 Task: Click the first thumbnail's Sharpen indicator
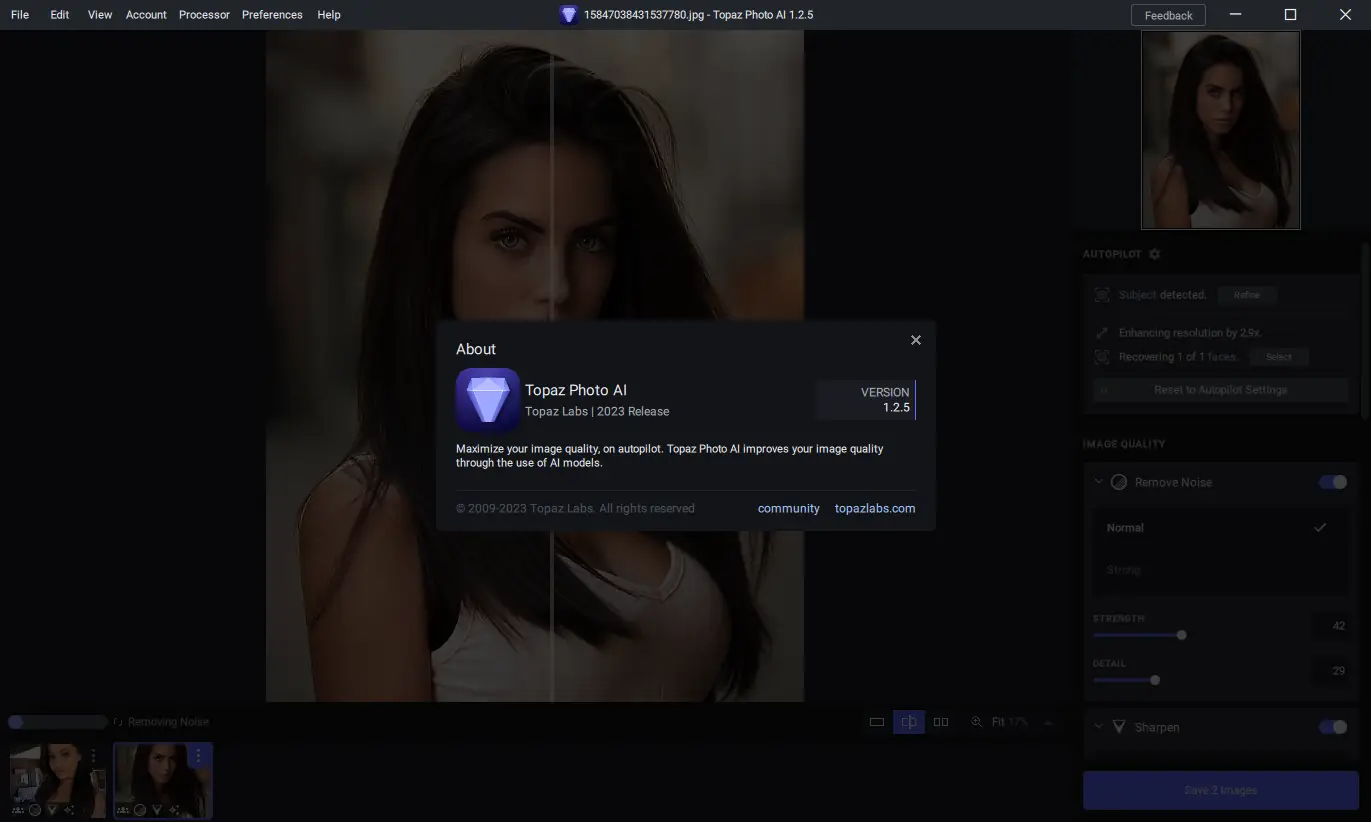pyautogui.click(x=52, y=810)
